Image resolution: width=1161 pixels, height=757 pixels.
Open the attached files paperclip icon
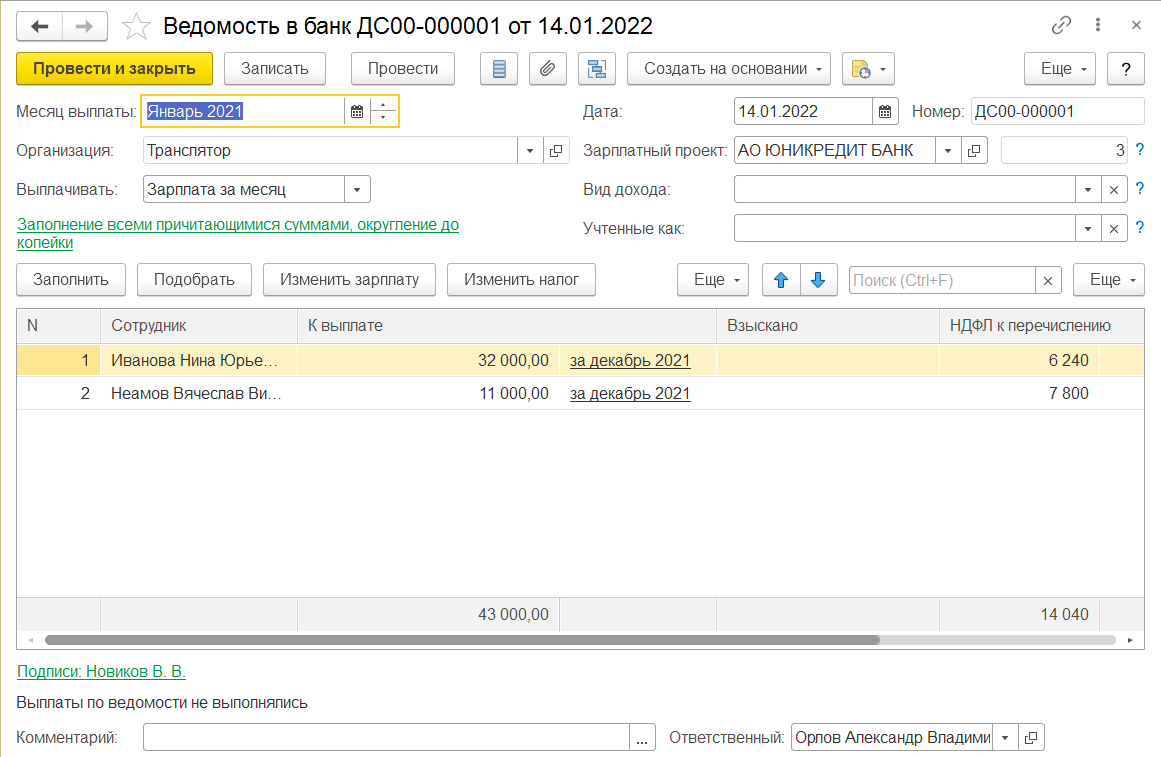tap(547, 69)
